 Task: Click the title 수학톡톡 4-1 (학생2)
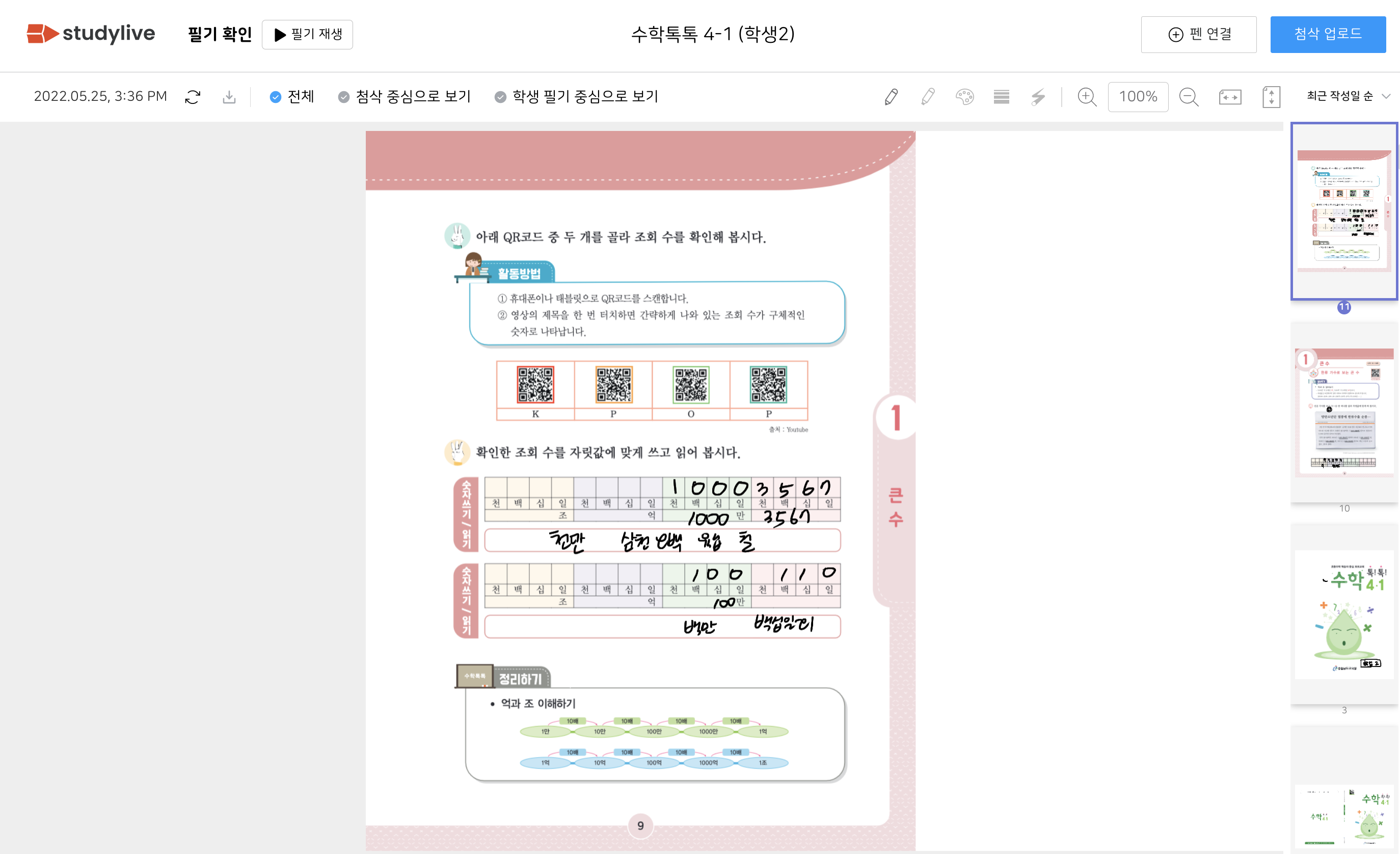(713, 34)
